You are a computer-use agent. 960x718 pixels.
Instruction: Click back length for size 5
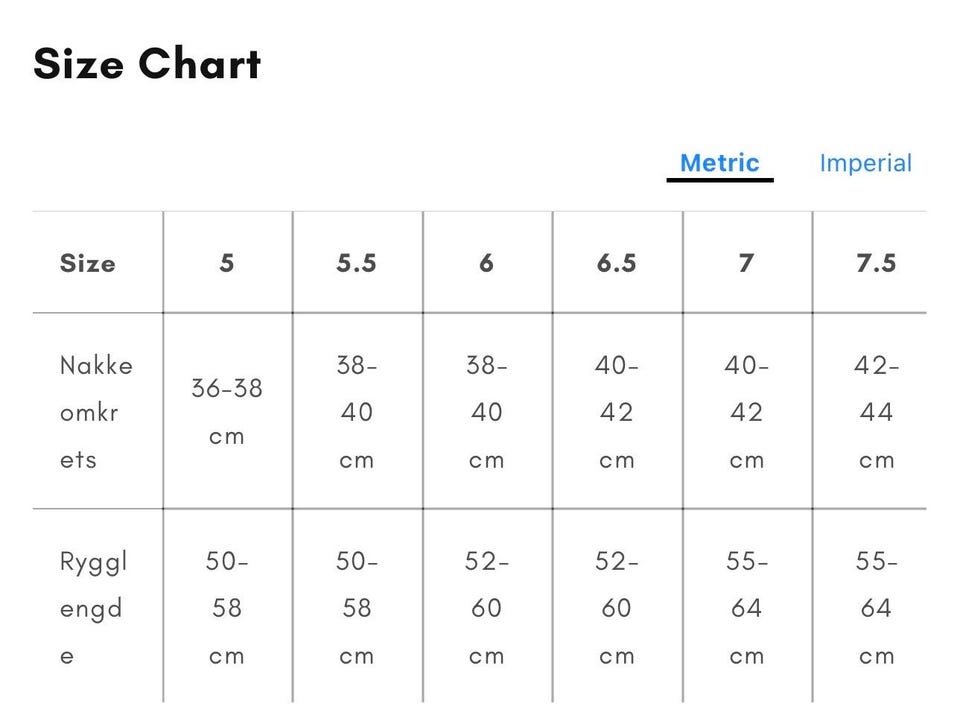click(x=227, y=608)
